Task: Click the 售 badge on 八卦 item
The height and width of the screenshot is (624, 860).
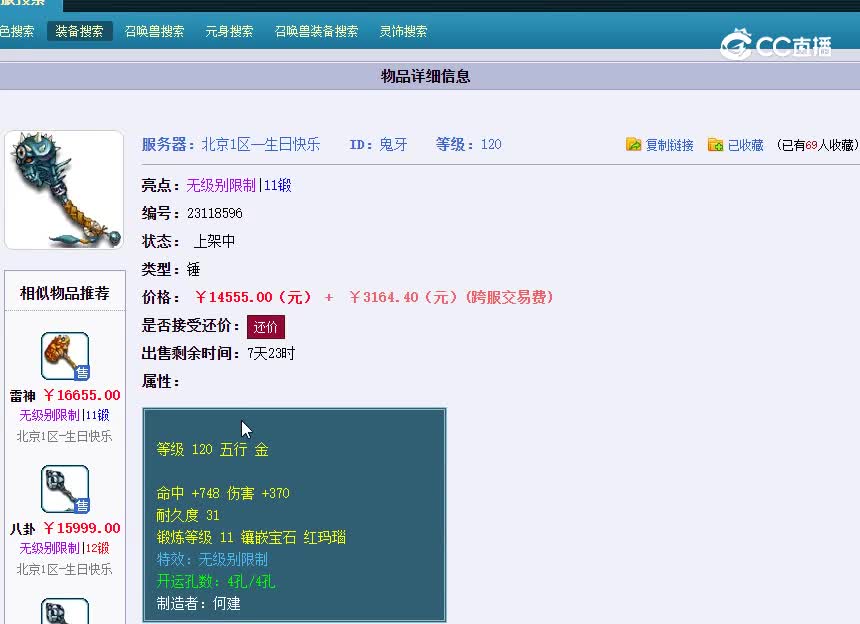Action: point(82,506)
